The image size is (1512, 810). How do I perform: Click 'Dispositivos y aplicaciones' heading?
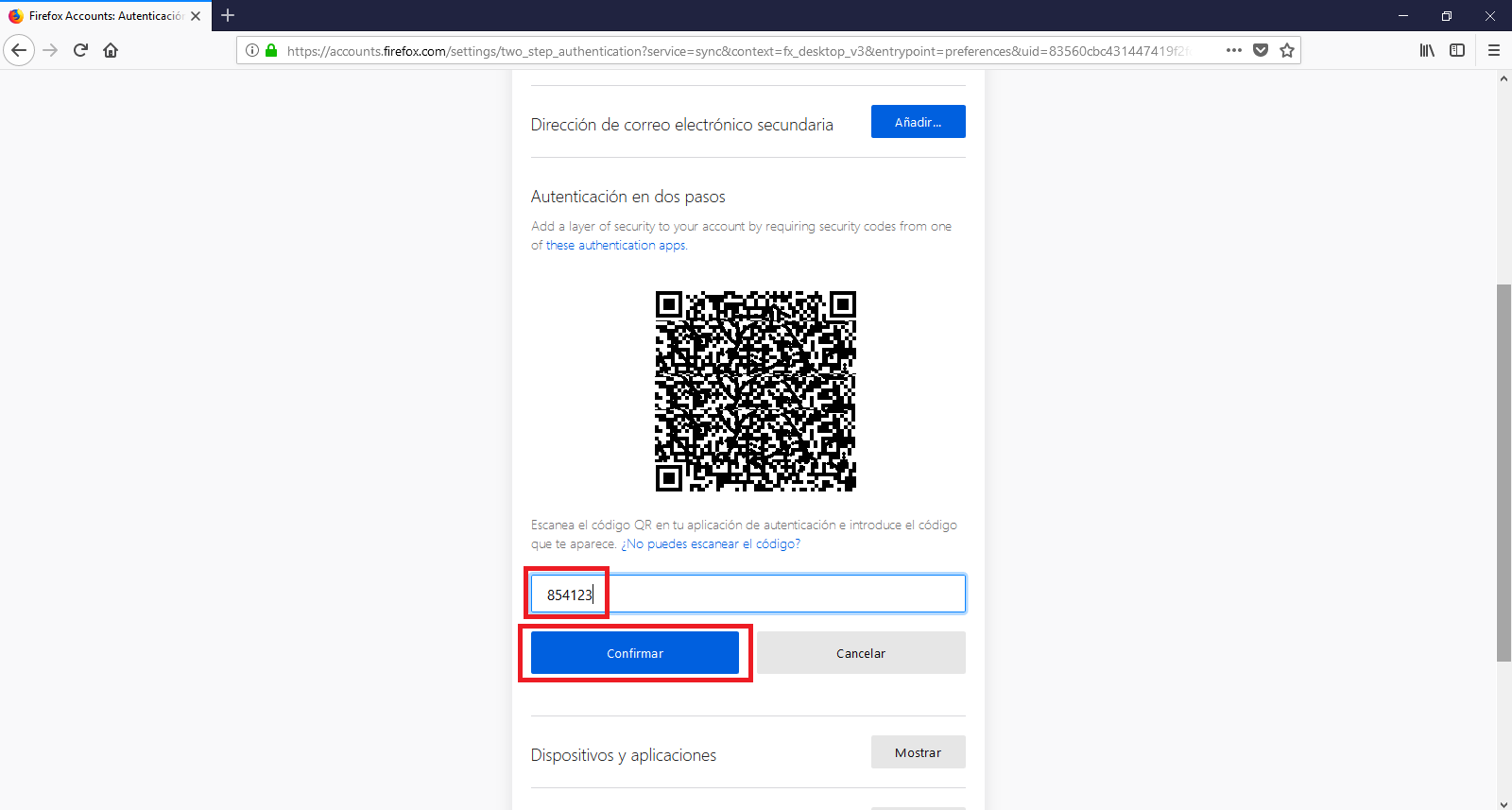click(x=624, y=755)
